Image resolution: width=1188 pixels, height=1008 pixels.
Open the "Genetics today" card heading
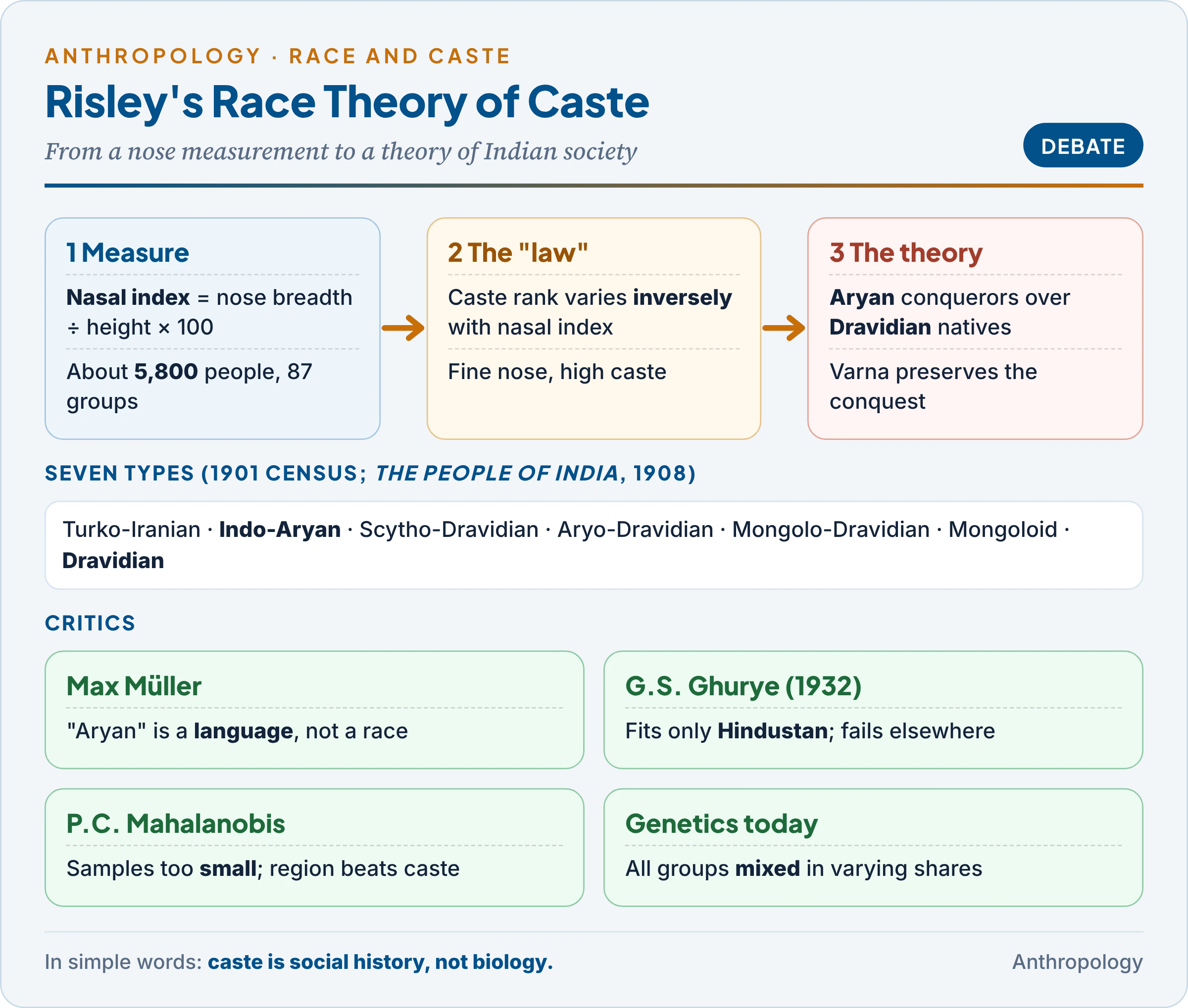coord(722,824)
